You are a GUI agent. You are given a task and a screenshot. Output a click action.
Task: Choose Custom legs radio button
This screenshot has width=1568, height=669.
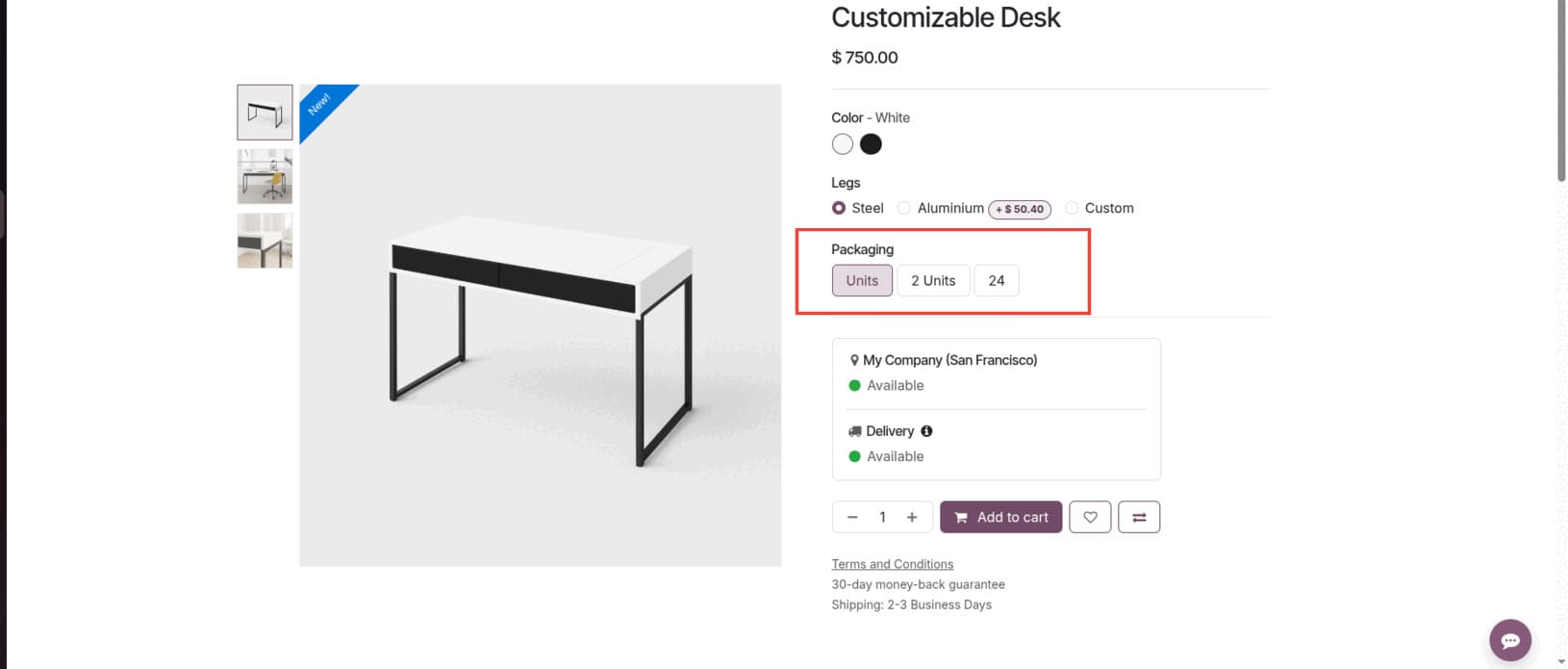click(1072, 208)
